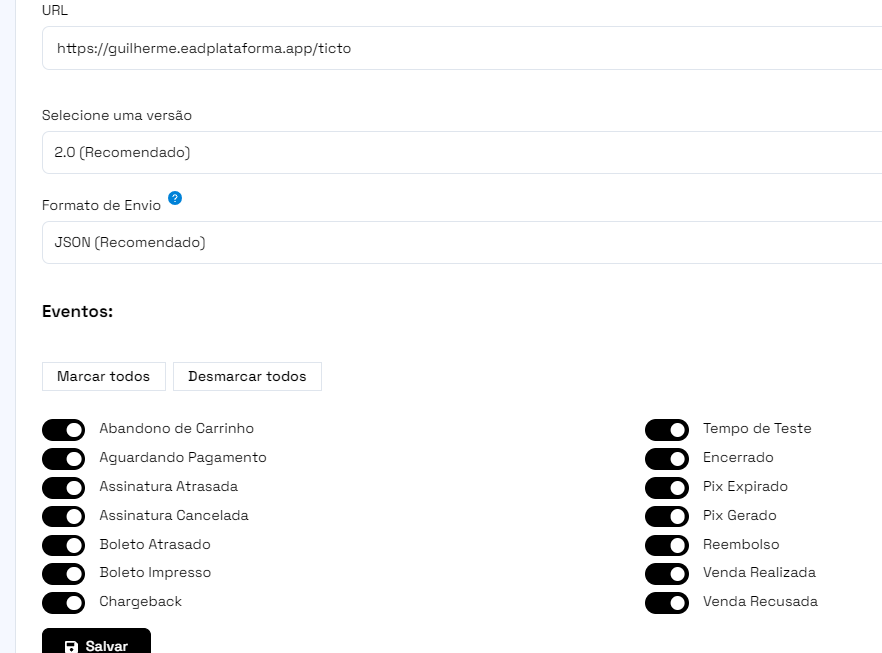Screen dimensions: 882x653
Task: Toggle the Reembolso event switch
Action: tap(667, 545)
